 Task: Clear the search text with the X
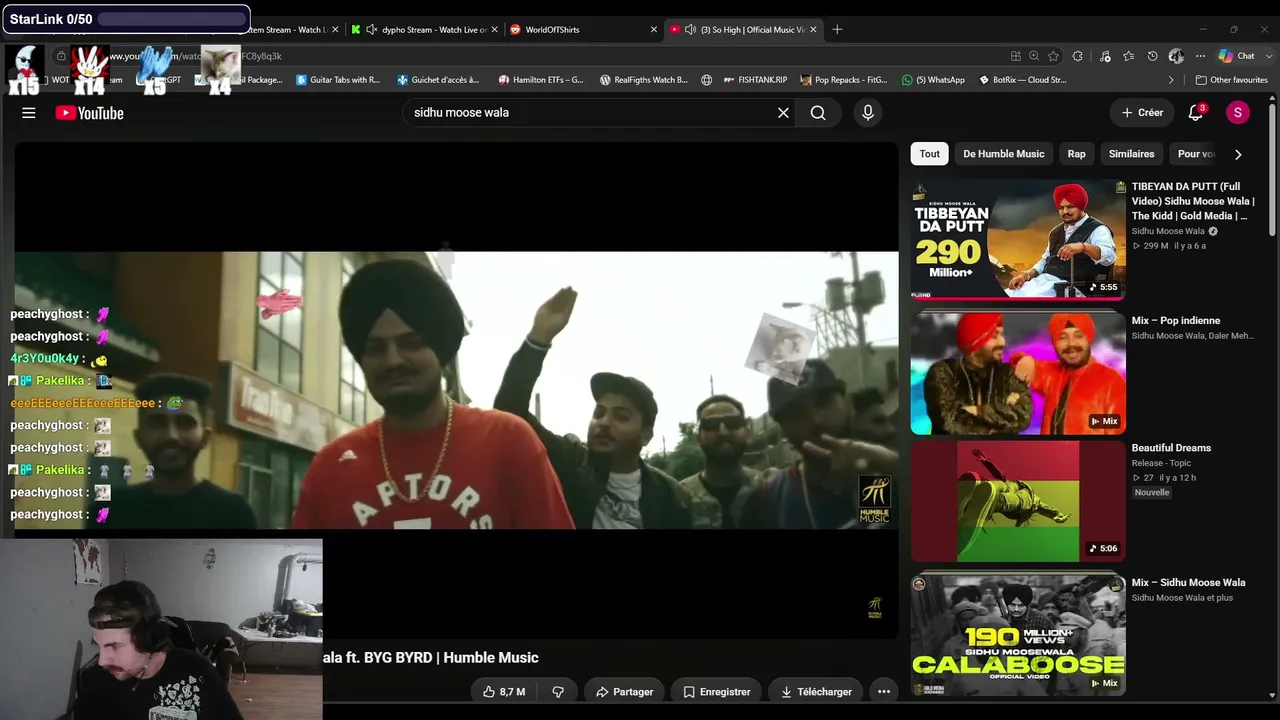pyautogui.click(x=783, y=113)
